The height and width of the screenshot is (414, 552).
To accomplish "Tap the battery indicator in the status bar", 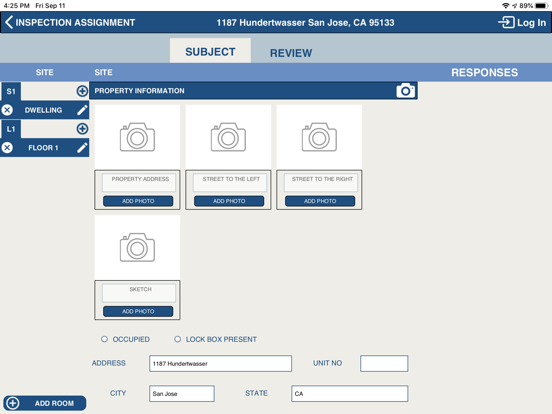I will 541,6.
